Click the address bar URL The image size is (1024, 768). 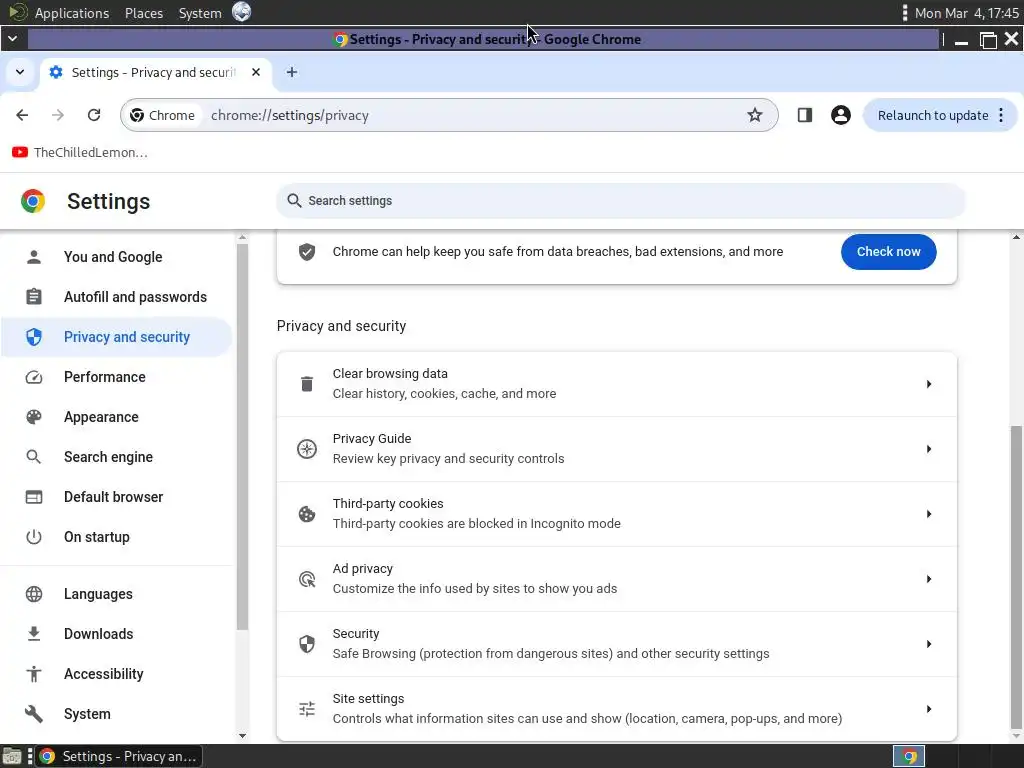pyautogui.click(x=289, y=115)
